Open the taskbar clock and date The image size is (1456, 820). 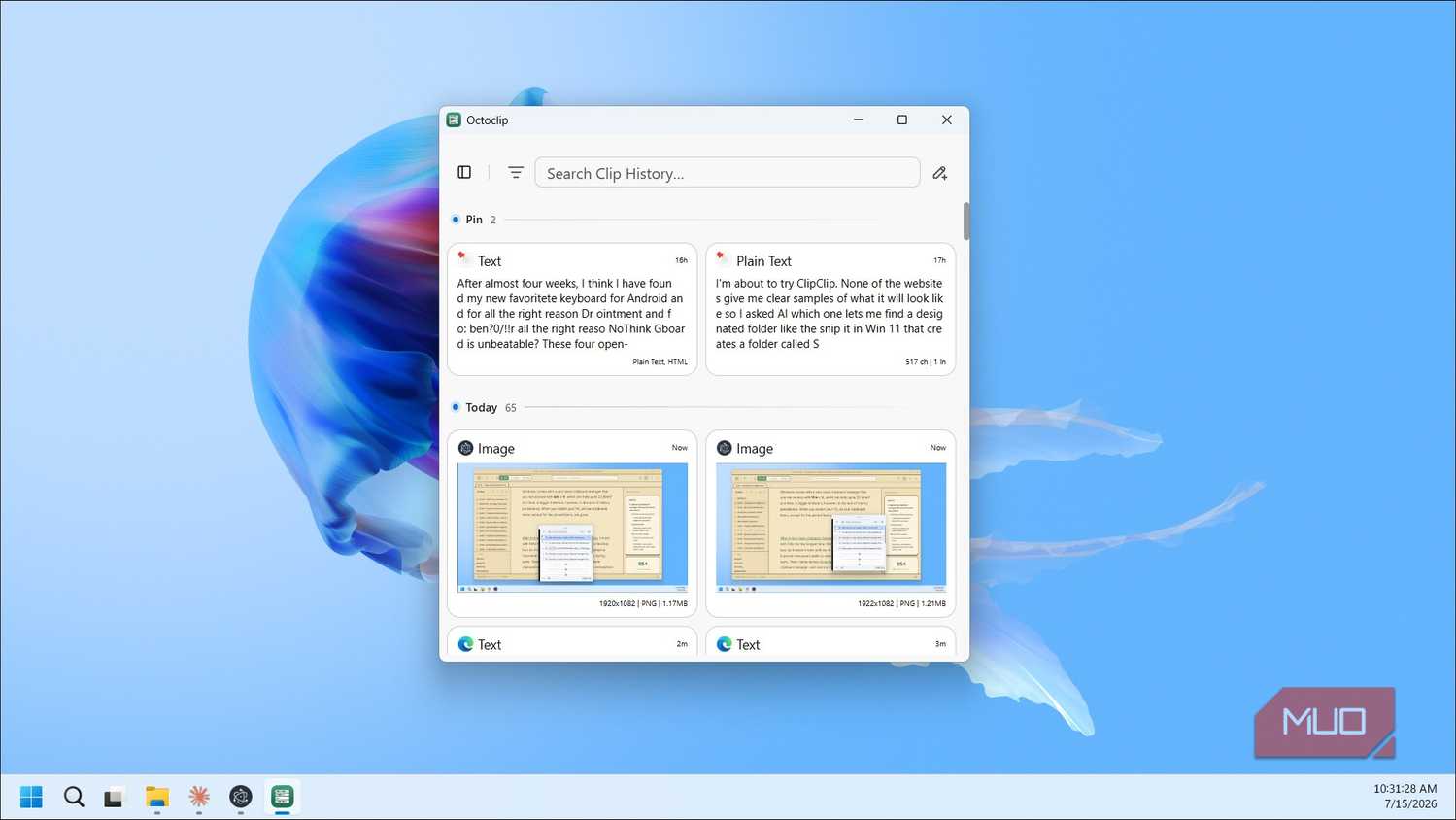pyautogui.click(x=1405, y=797)
